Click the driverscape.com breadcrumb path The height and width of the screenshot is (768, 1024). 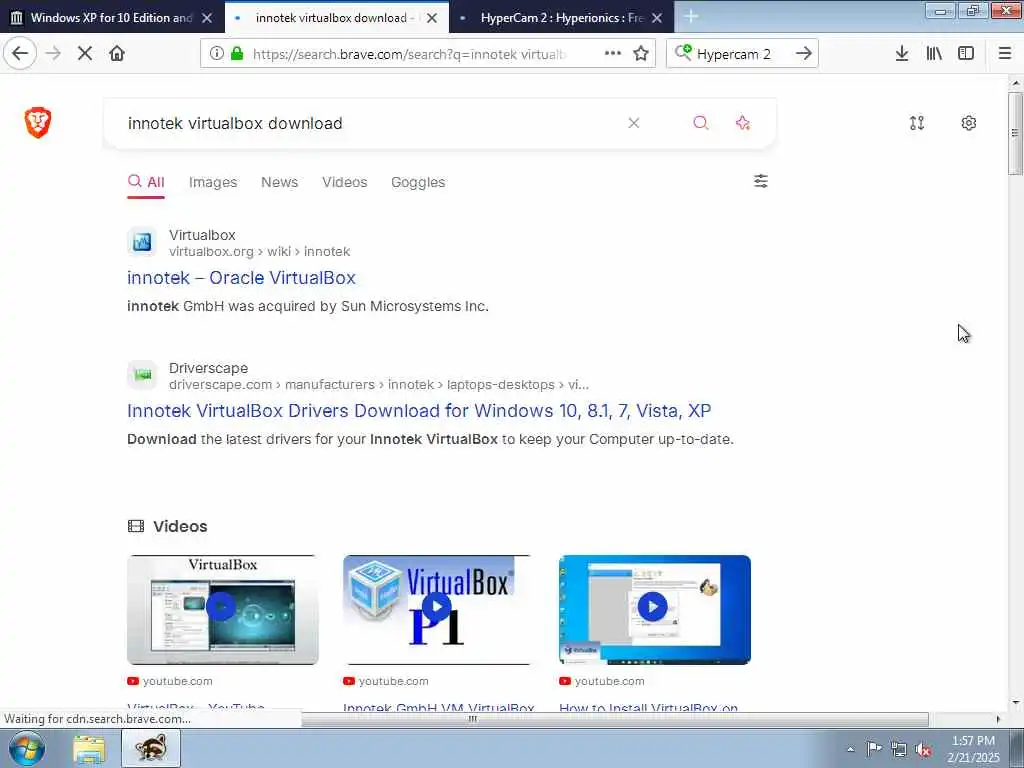[x=379, y=385]
